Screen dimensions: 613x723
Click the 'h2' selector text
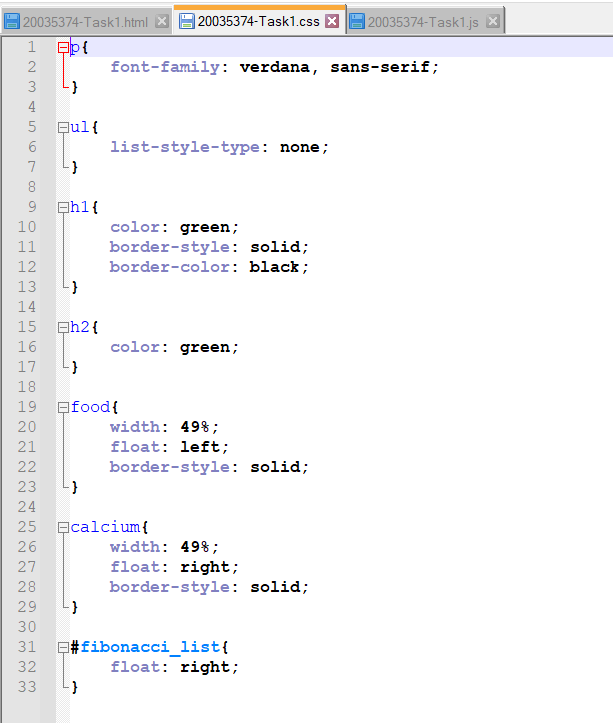pyautogui.click(x=80, y=327)
